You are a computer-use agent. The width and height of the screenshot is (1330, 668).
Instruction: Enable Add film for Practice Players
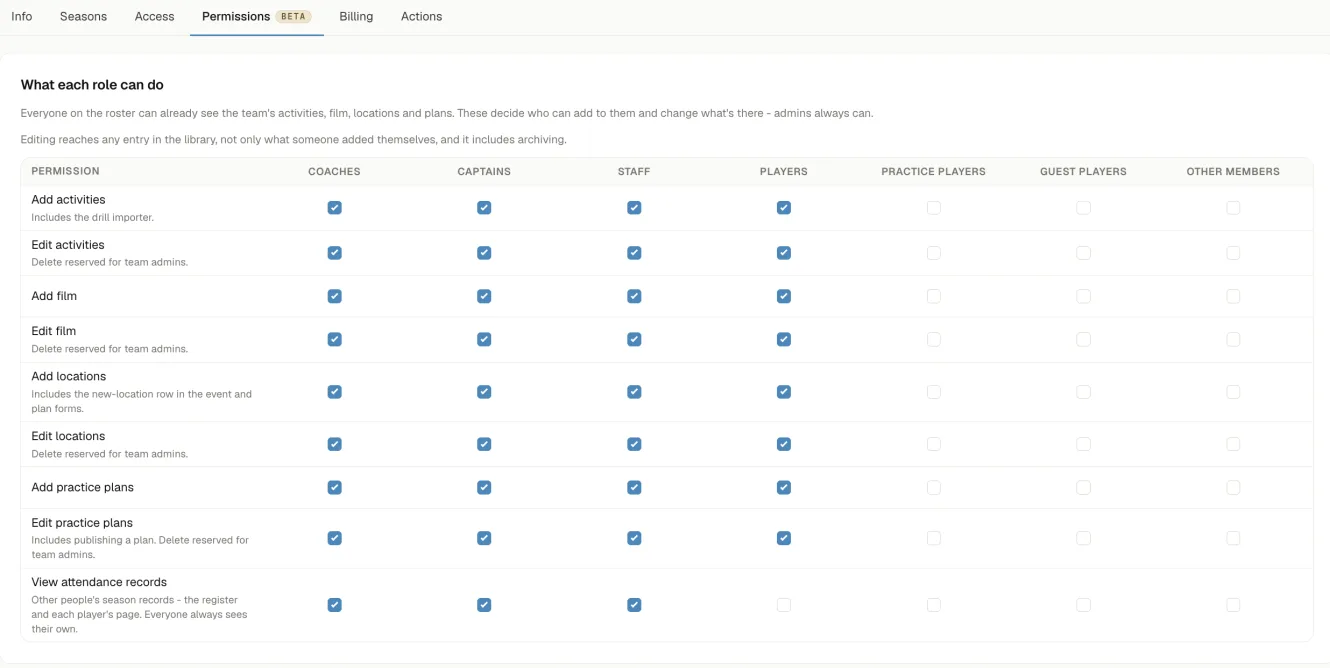pyautogui.click(x=933, y=296)
